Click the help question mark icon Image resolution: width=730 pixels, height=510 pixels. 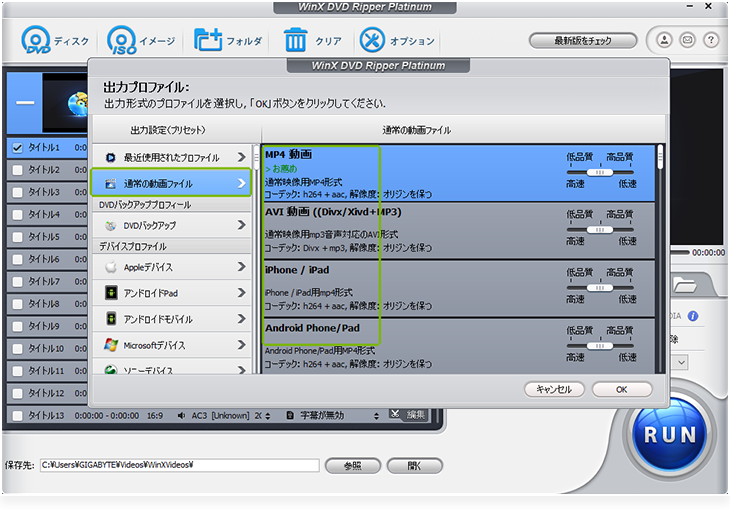pos(711,40)
